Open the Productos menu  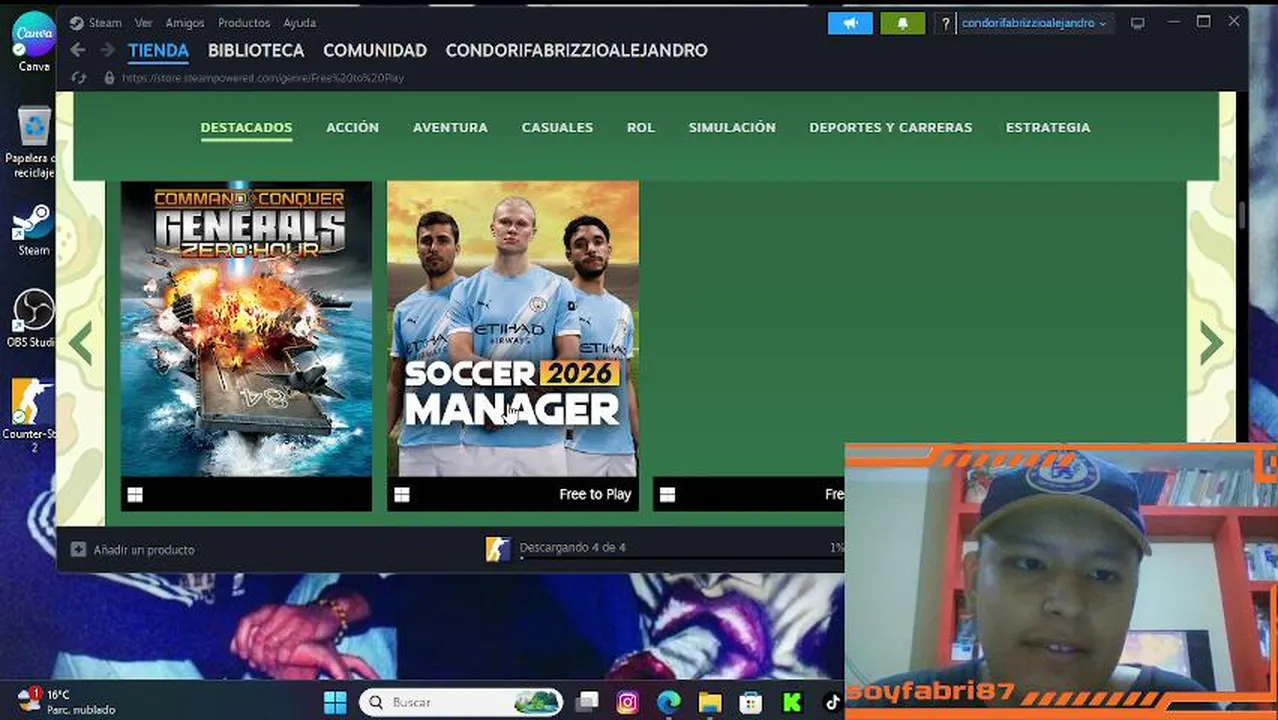click(x=244, y=22)
